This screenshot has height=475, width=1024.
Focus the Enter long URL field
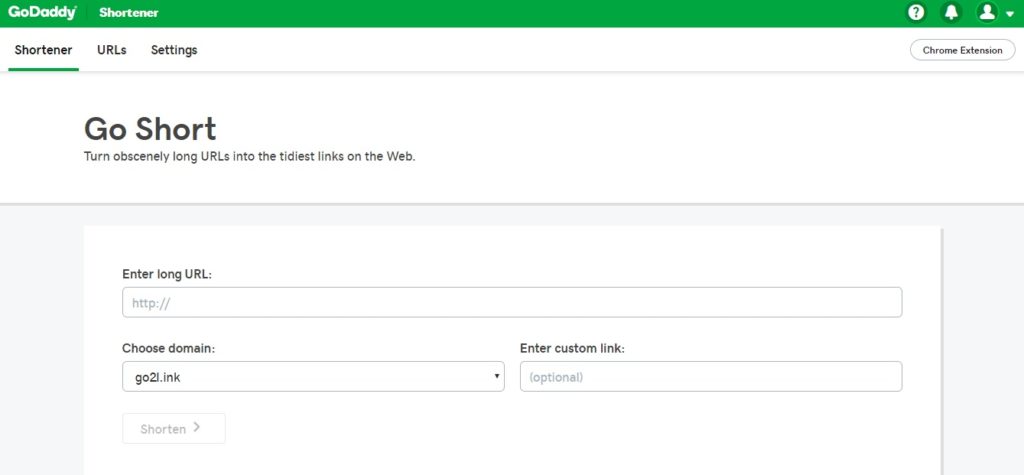pyautogui.click(x=512, y=302)
